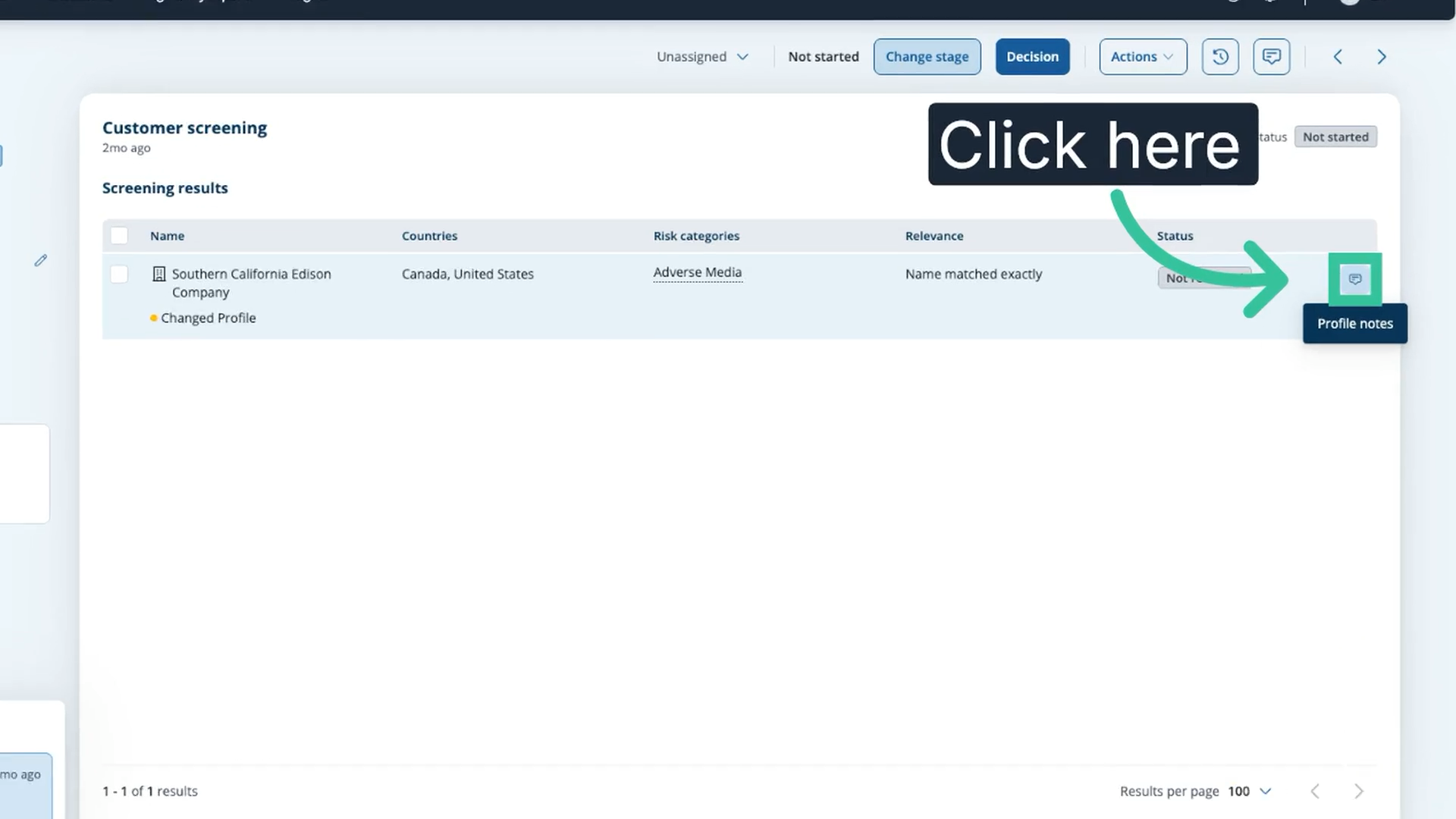
Task: Toggle the select-all checkbox in table header
Action: click(x=119, y=235)
